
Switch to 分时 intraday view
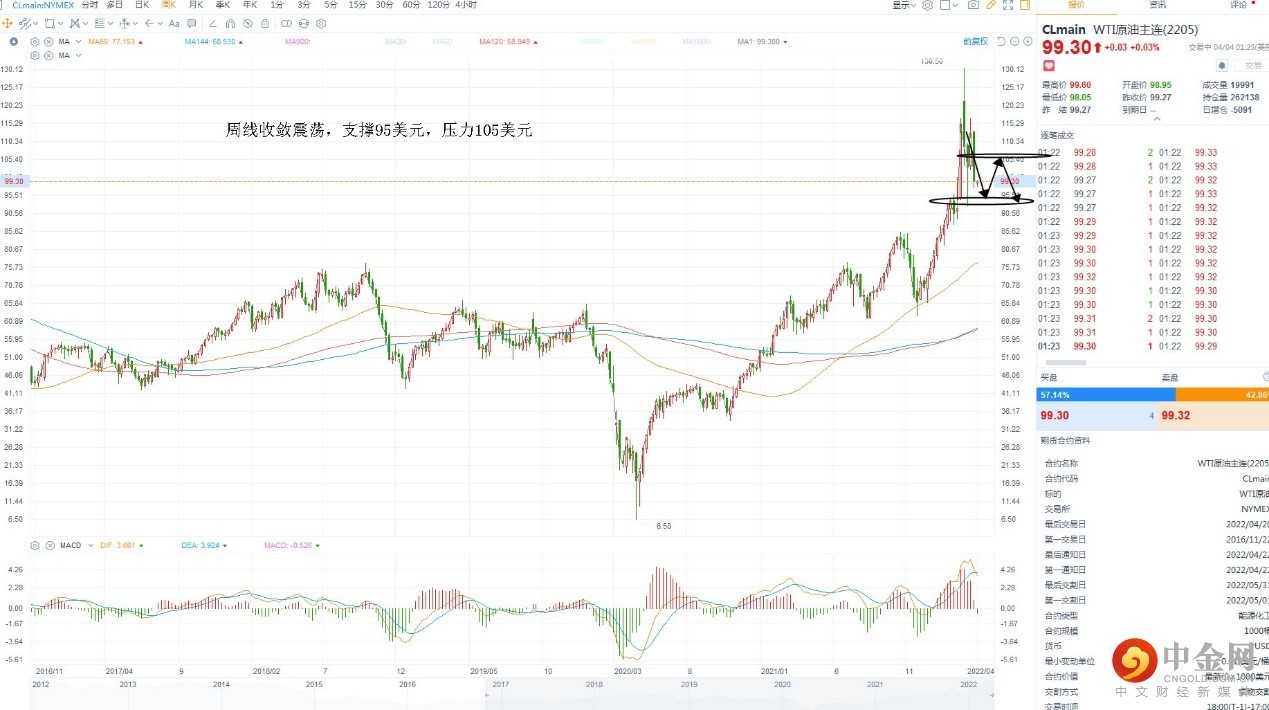pyautogui.click(x=90, y=5)
